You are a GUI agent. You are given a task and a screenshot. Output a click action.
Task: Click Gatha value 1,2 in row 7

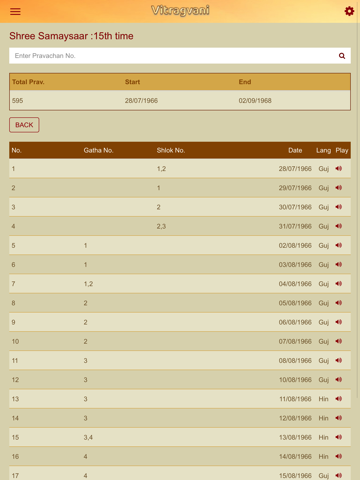pyautogui.click(x=88, y=284)
